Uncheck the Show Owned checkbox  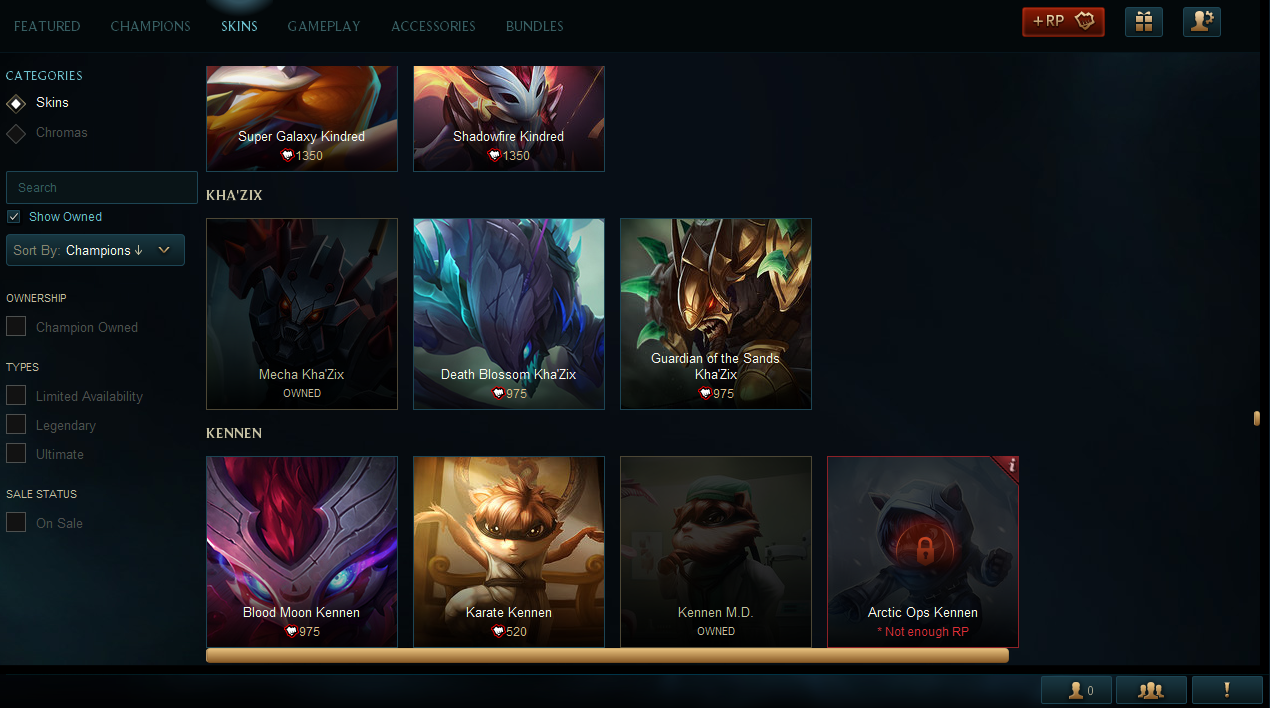[13, 217]
